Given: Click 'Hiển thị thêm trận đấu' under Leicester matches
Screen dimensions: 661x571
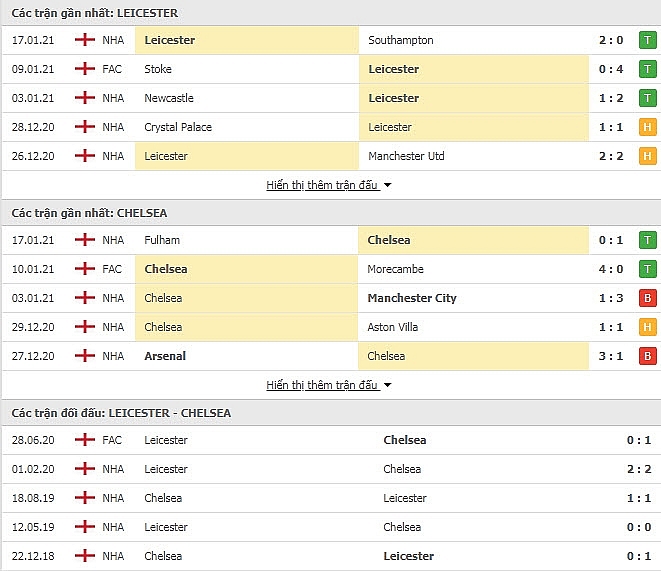Looking at the screenshot, I should click(322, 185).
